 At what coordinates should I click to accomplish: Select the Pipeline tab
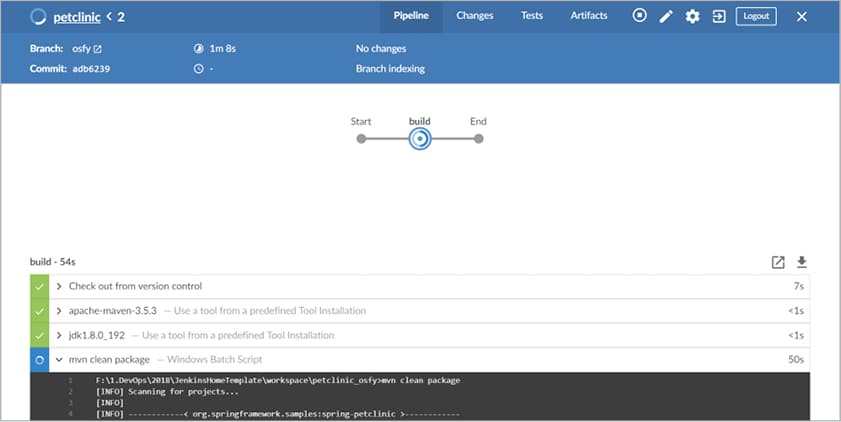410,16
